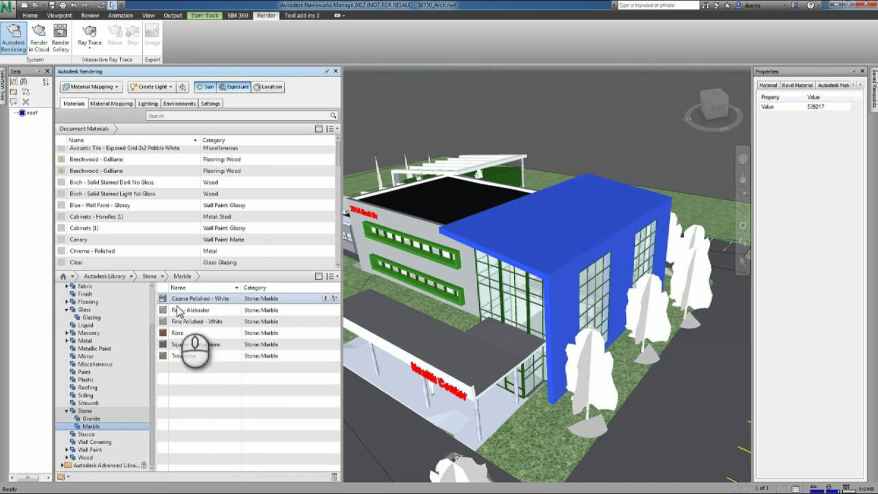Switch to the Lighting tab
Image resolution: width=878 pixels, height=494 pixels.
coord(148,103)
